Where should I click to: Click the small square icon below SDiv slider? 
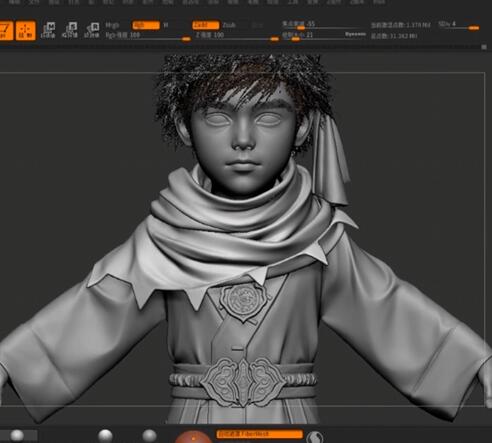[x=484, y=47]
